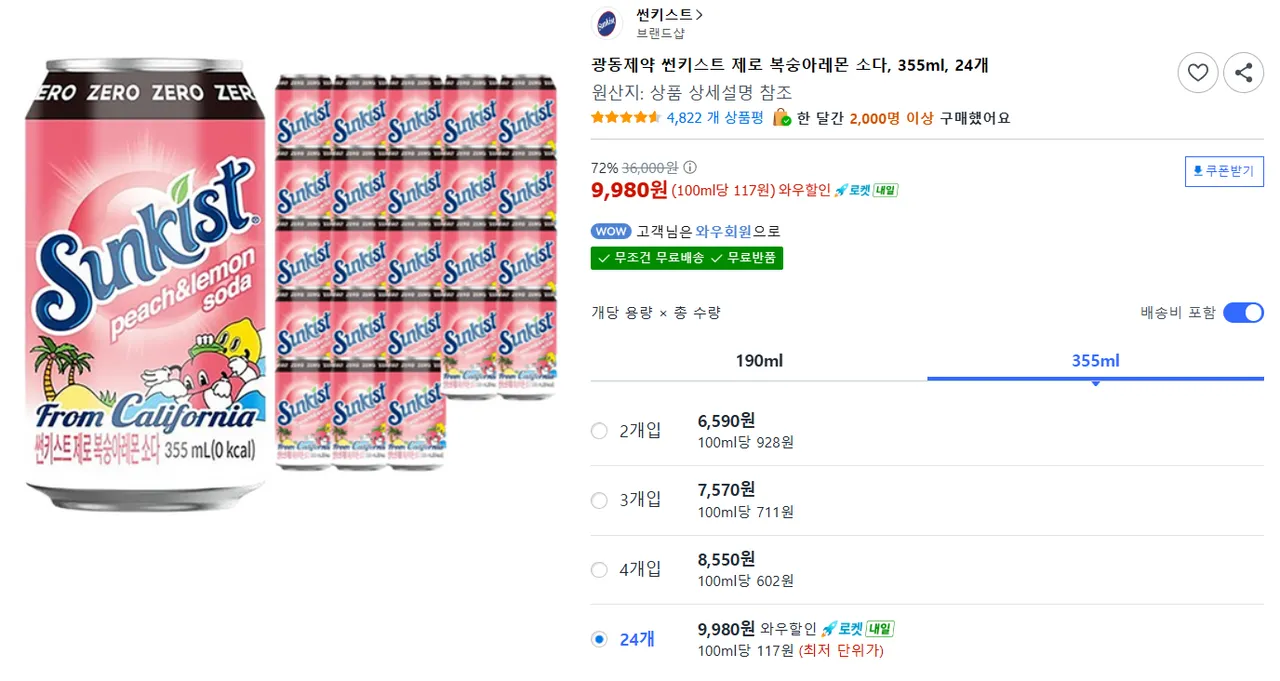This screenshot has width=1280, height=681.
Task: Click the heart wishlist icon
Action: pos(1197,72)
